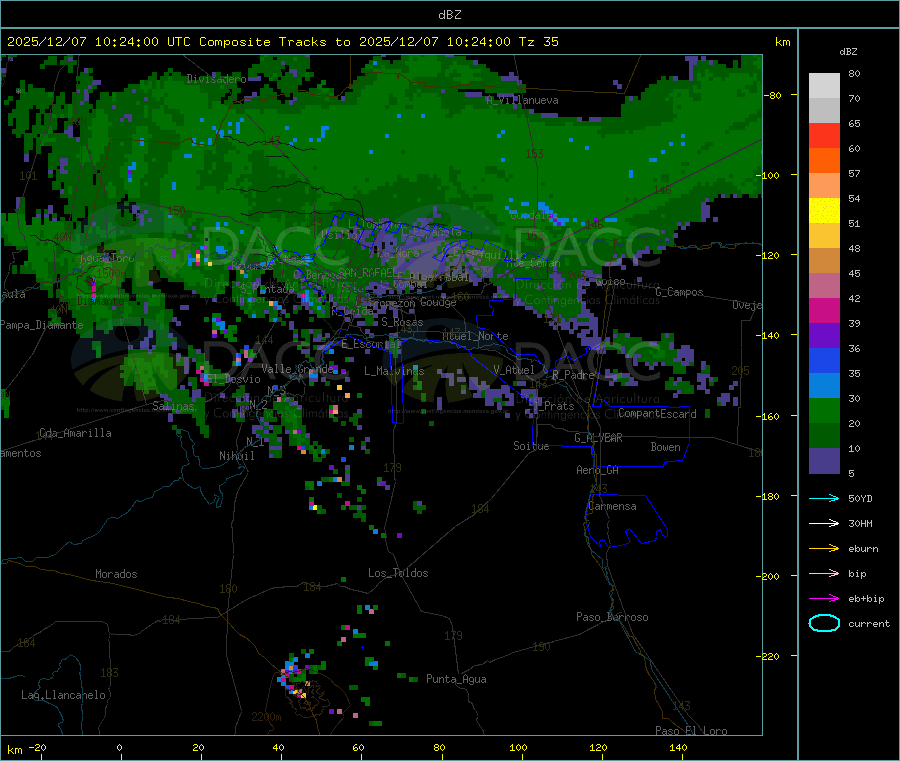This screenshot has width=900, height=761.
Task: Click the 'Los_Toldos' map label
Action: [x=398, y=573]
